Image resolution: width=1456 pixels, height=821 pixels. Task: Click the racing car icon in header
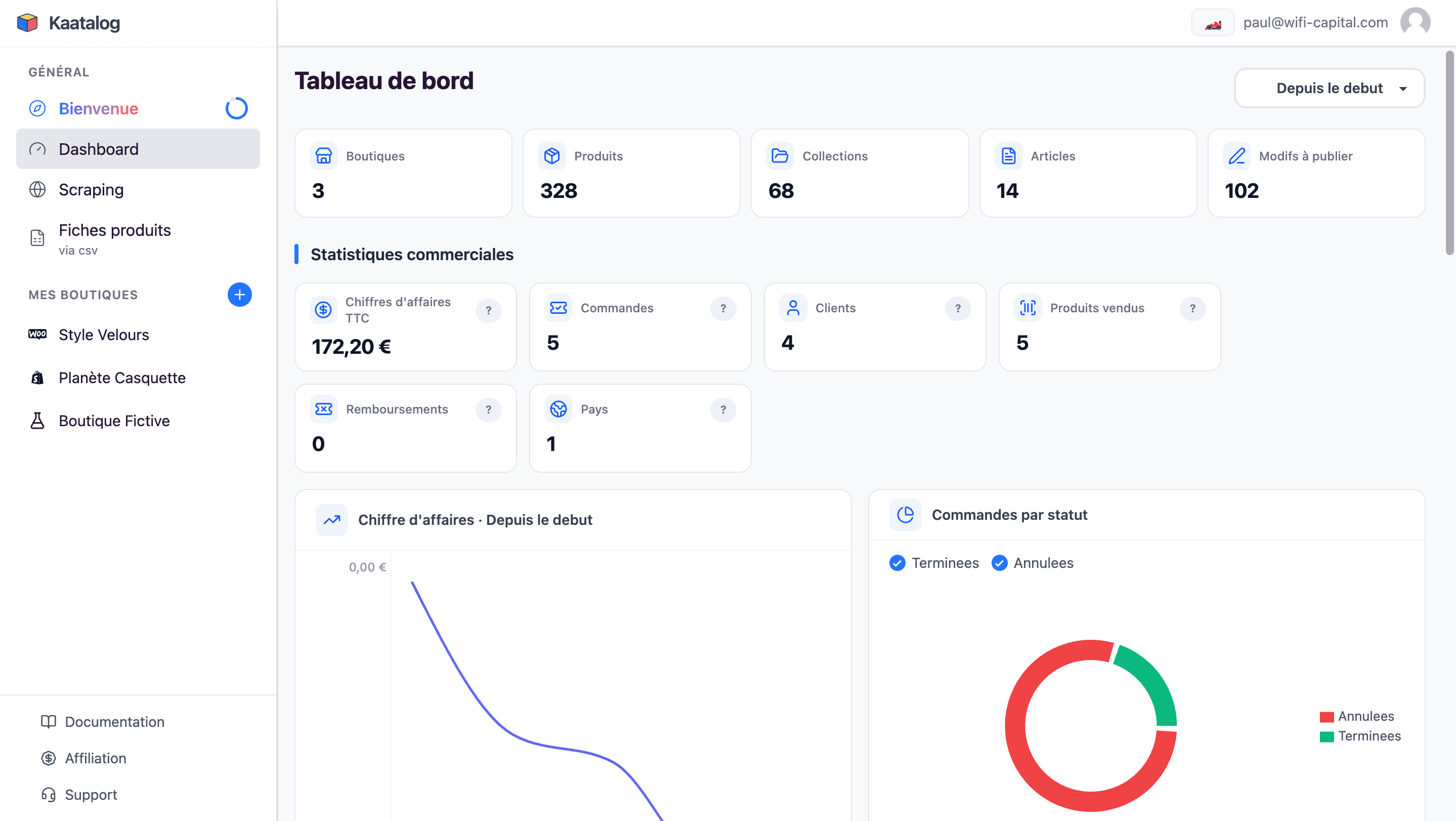tap(1212, 23)
